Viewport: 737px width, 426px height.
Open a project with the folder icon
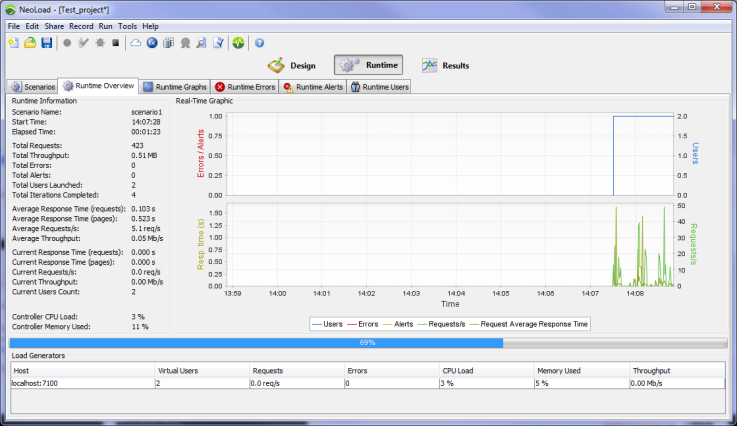tap(30, 43)
